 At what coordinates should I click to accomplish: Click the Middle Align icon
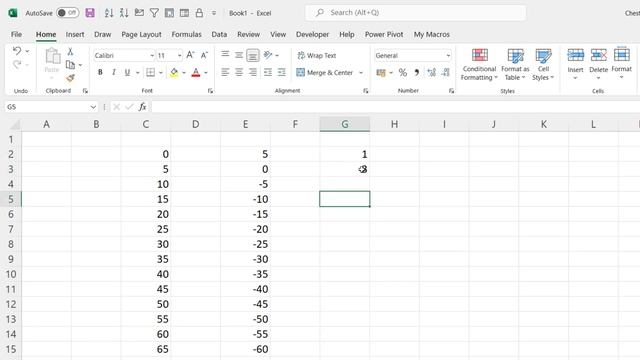click(x=239, y=54)
